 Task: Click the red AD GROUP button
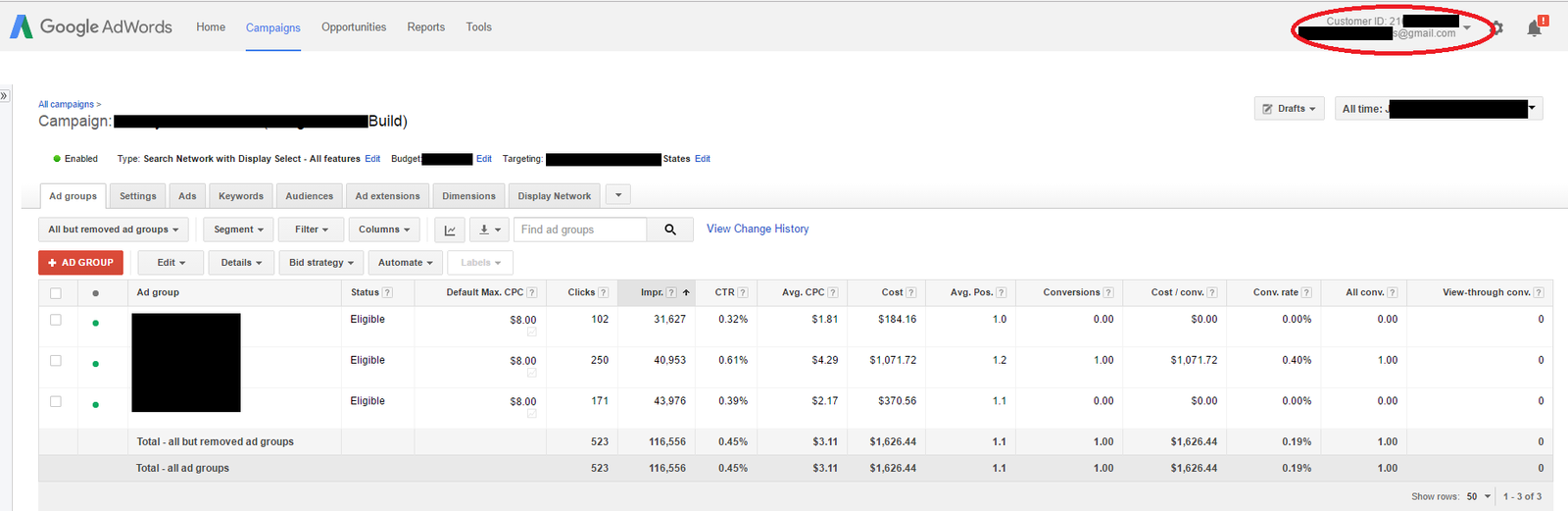tap(80, 263)
